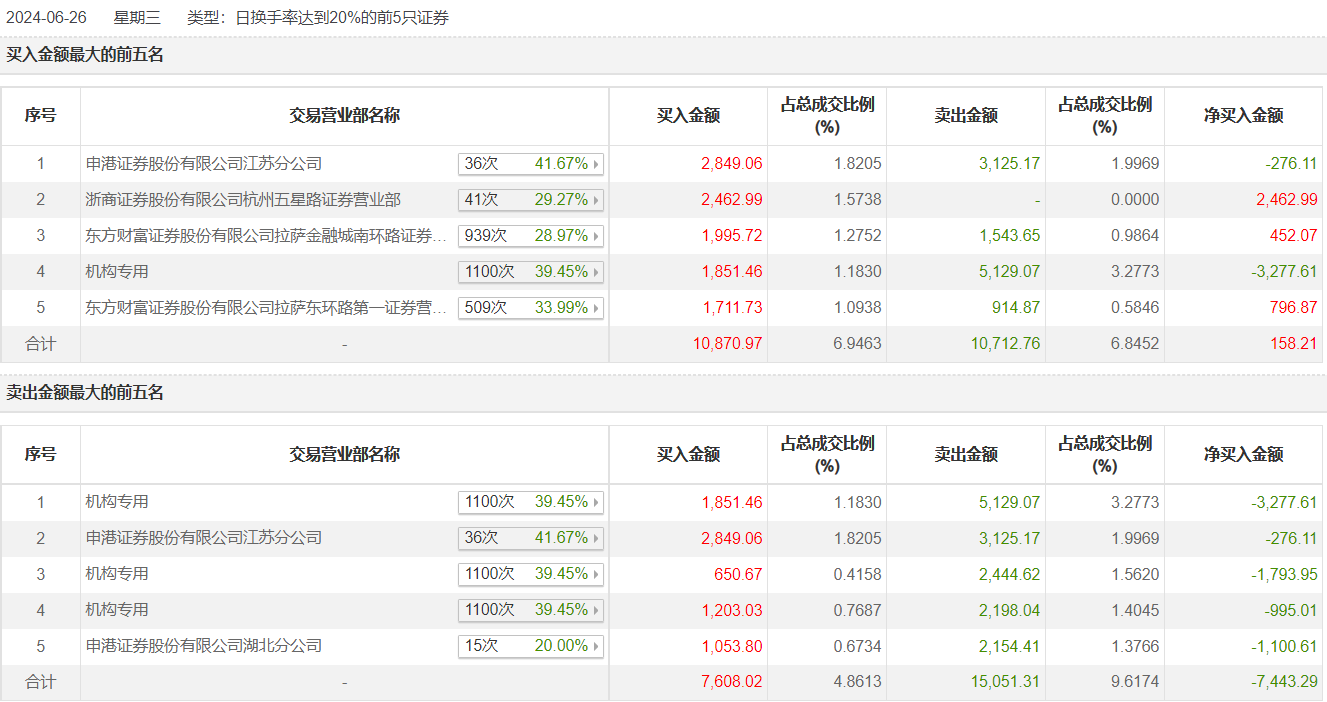Click arrow icon beside 36次 41.67% in sellers table
Image resolution: width=1327 pixels, height=702 pixels.
click(597, 538)
